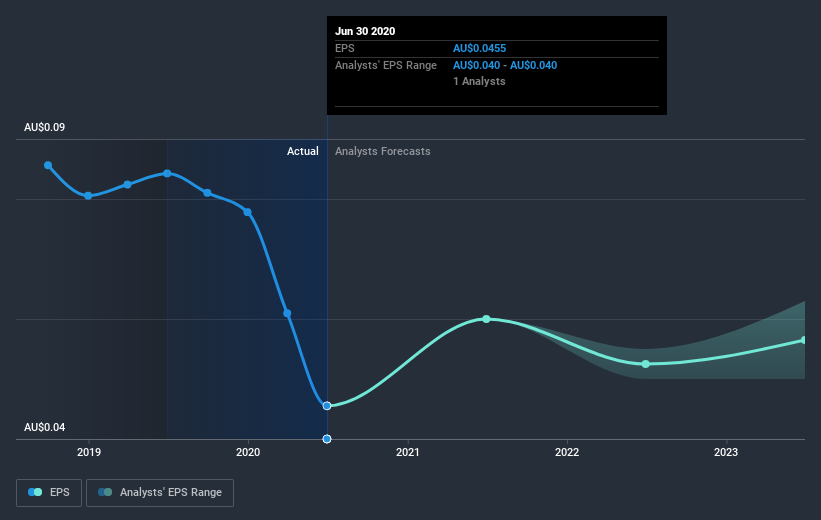Click the x-axis marker at Jun 2020
821x520 pixels.
click(x=327, y=439)
